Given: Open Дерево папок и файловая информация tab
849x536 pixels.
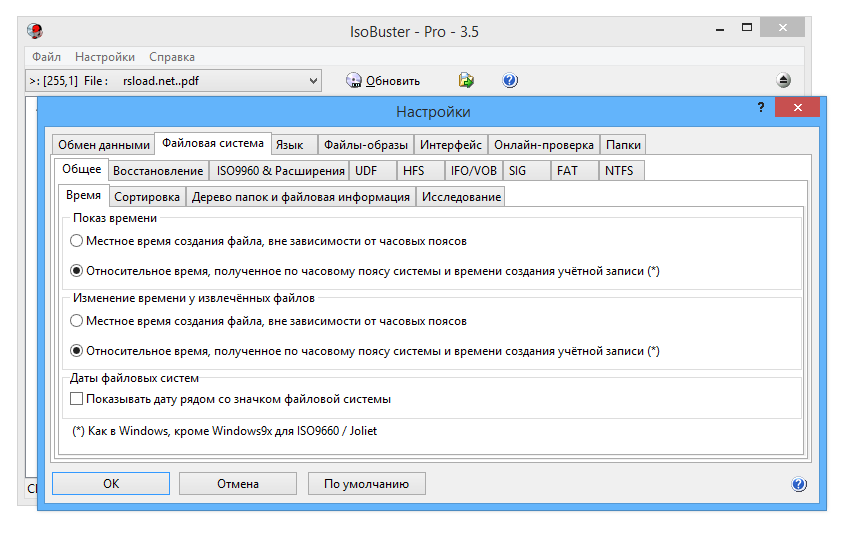Looking at the screenshot, I should coord(301,197).
